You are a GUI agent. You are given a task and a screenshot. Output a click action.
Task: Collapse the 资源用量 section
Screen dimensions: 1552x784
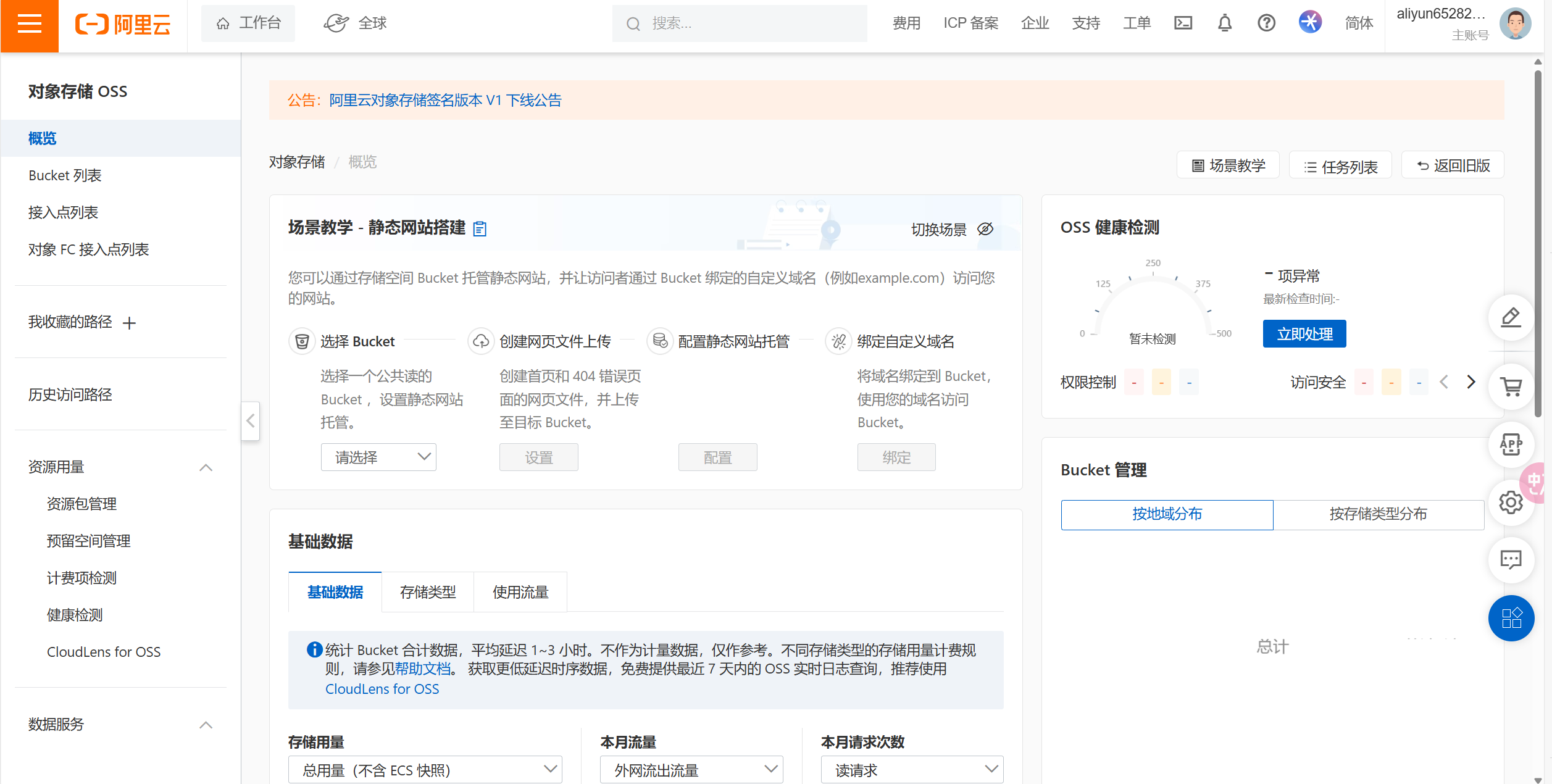[x=206, y=467]
